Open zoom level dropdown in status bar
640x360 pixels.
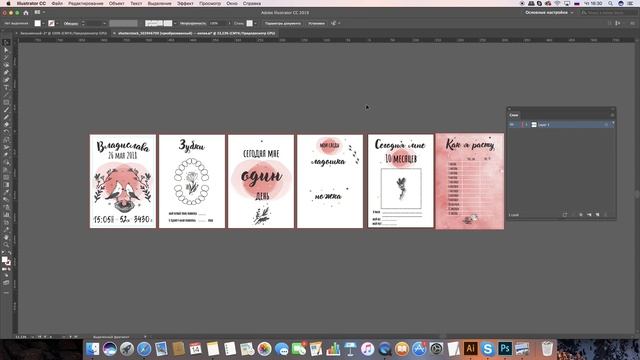[33, 337]
